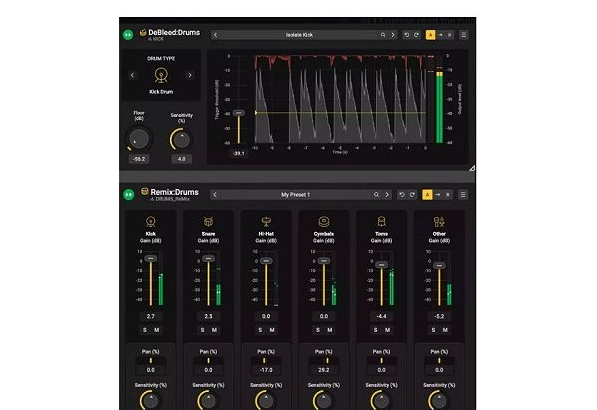Copy A to B in Remix:Drums
This screenshot has width=597, height=410.
[437, 195]
